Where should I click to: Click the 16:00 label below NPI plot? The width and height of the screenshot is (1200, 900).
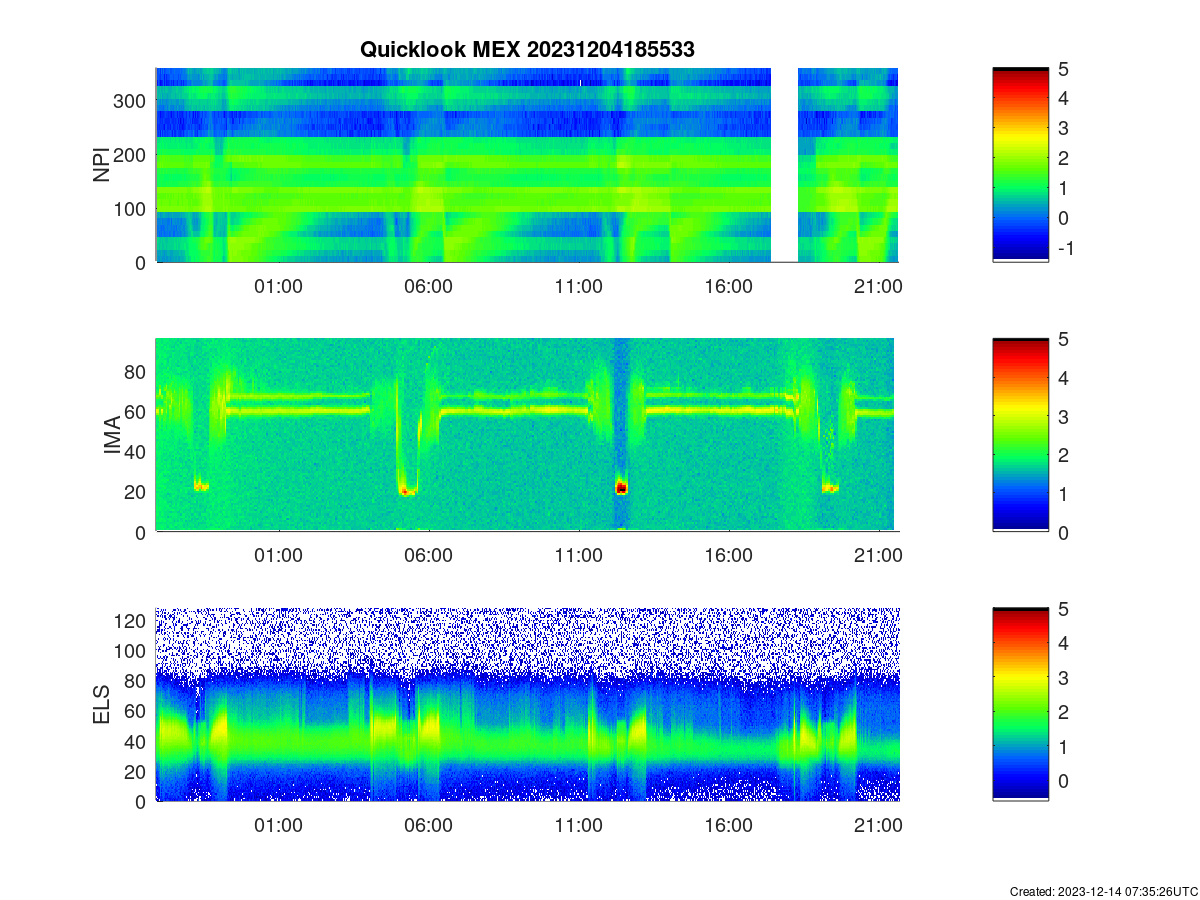728,286
